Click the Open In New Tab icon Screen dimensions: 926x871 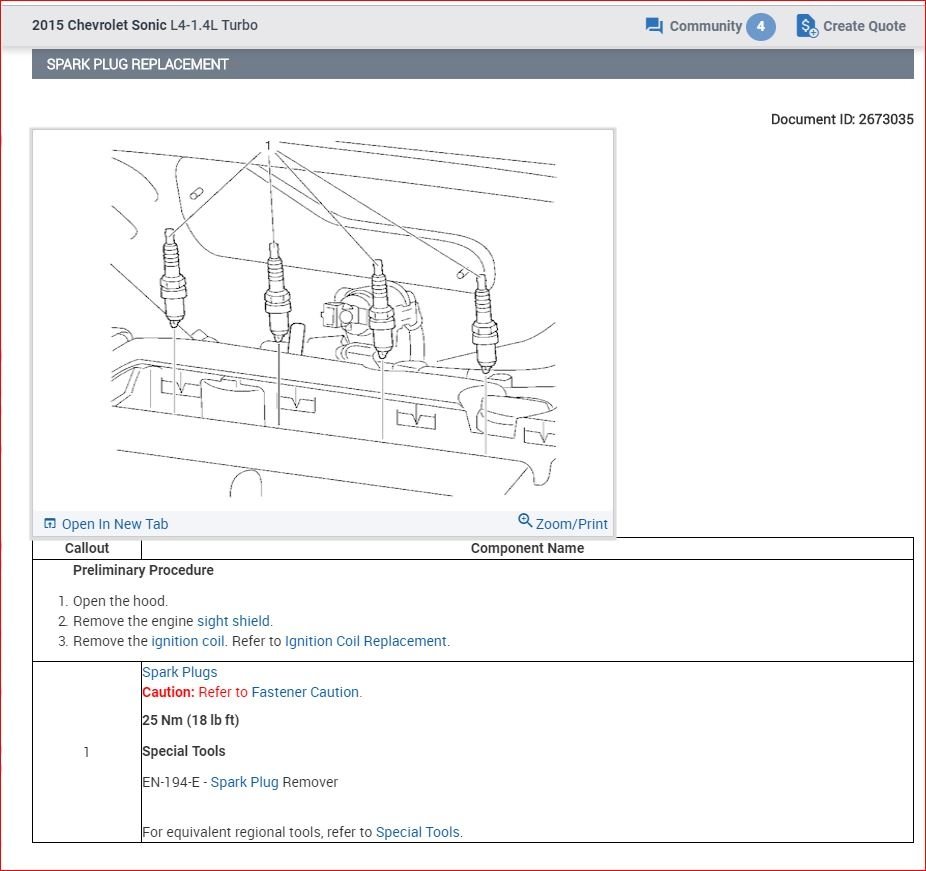tap(50, 523)
